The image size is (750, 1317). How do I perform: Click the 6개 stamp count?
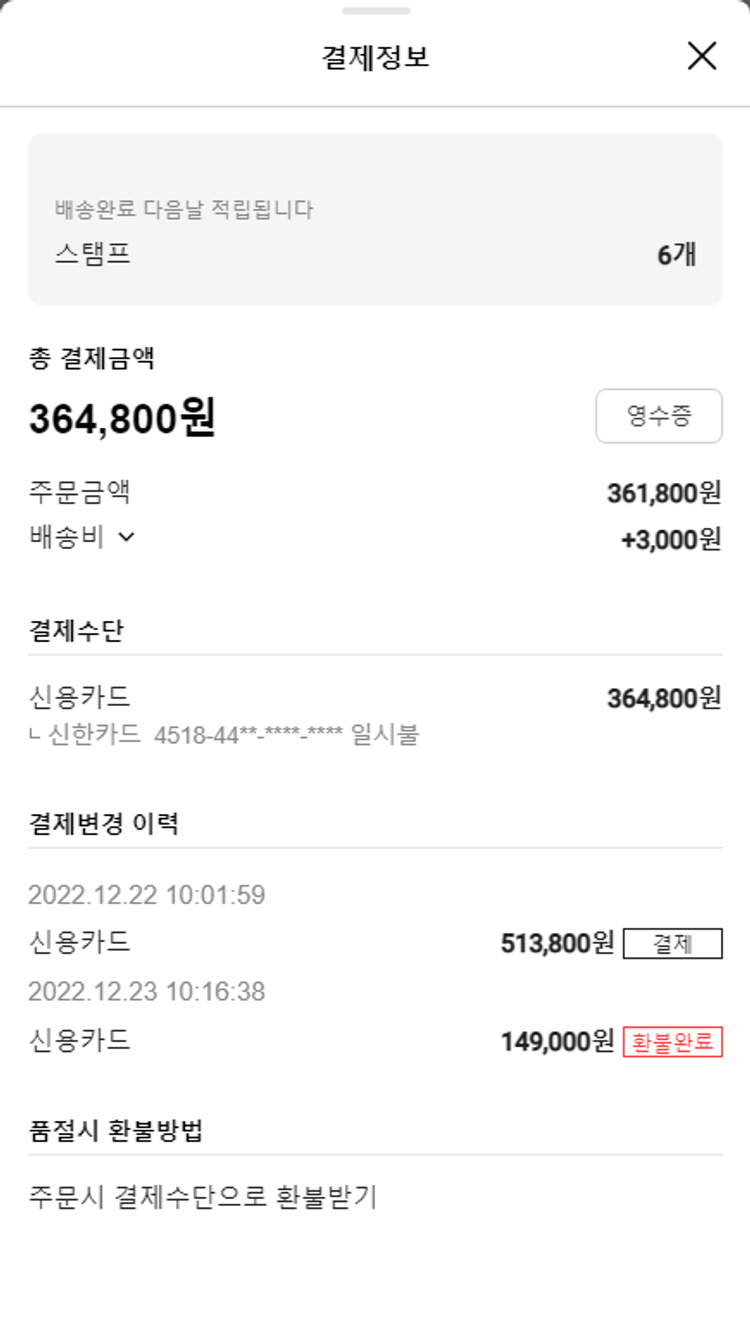coord(676,255)
